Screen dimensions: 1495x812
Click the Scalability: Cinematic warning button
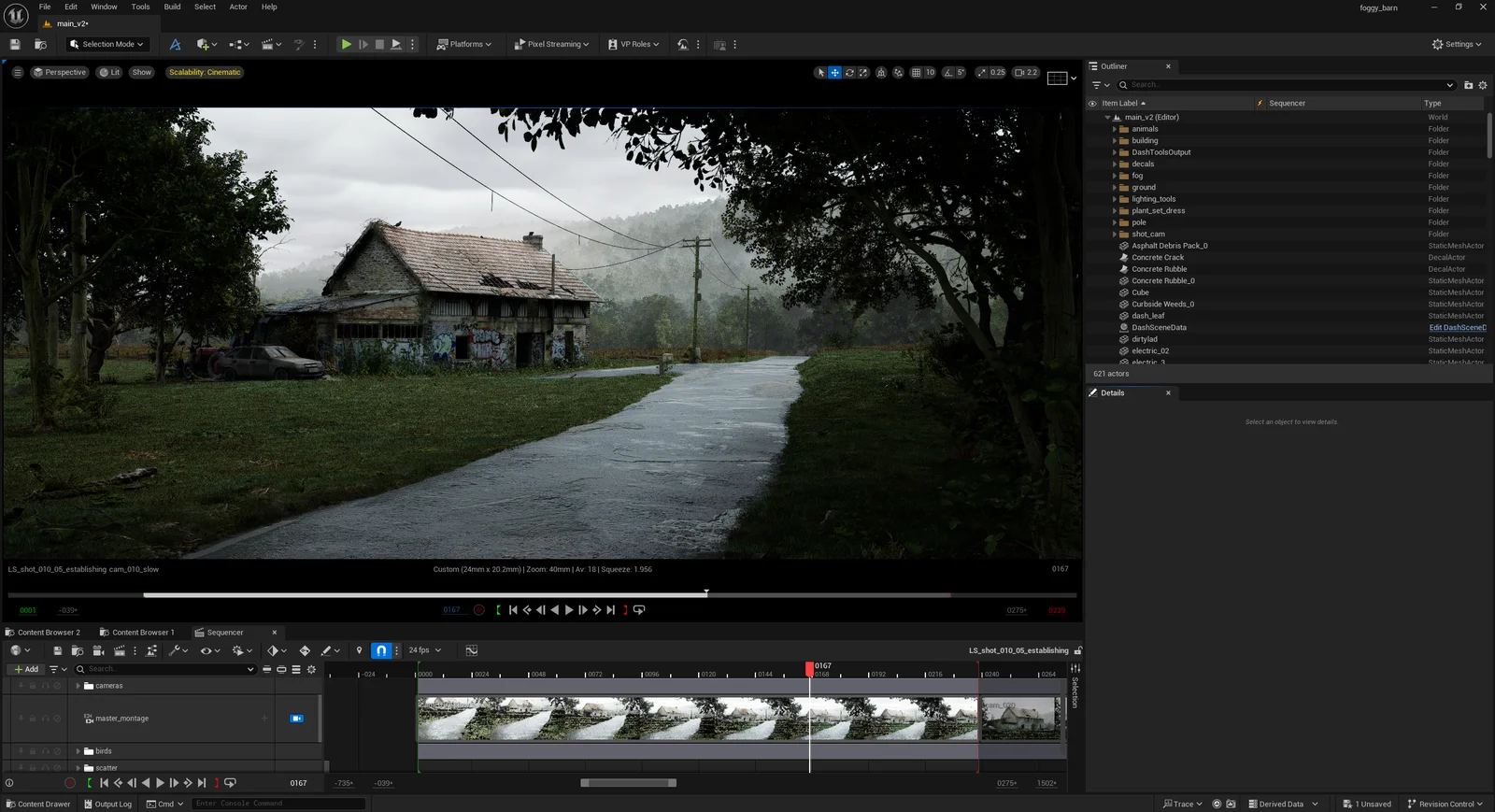pyautogui.click(x=205, y=72)
